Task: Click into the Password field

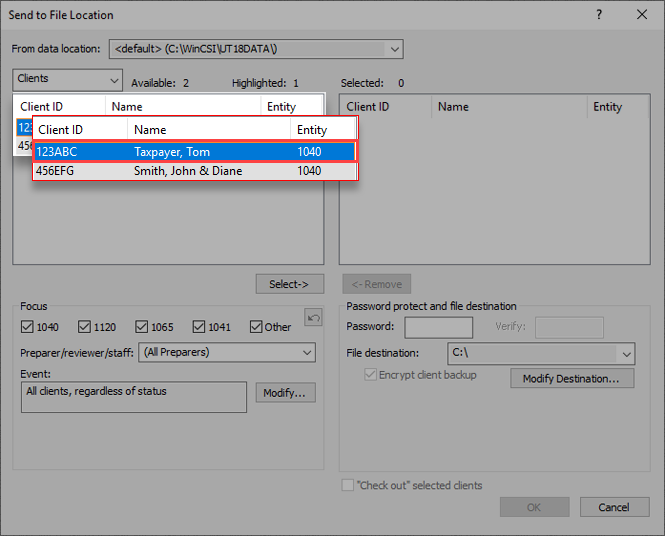Action: [x=438, y=327]
